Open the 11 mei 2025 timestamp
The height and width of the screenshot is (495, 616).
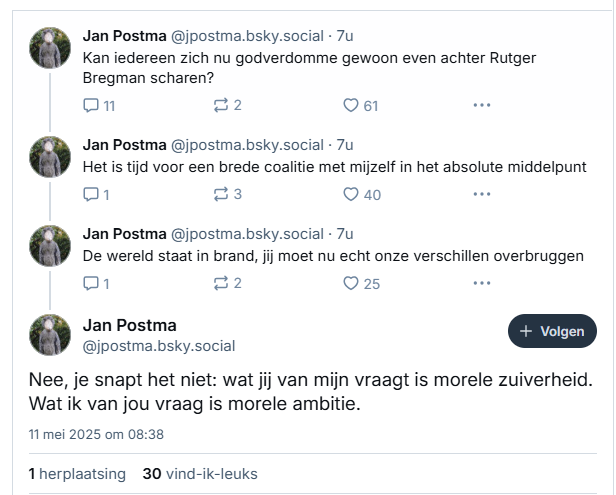(x=96, y=434)
